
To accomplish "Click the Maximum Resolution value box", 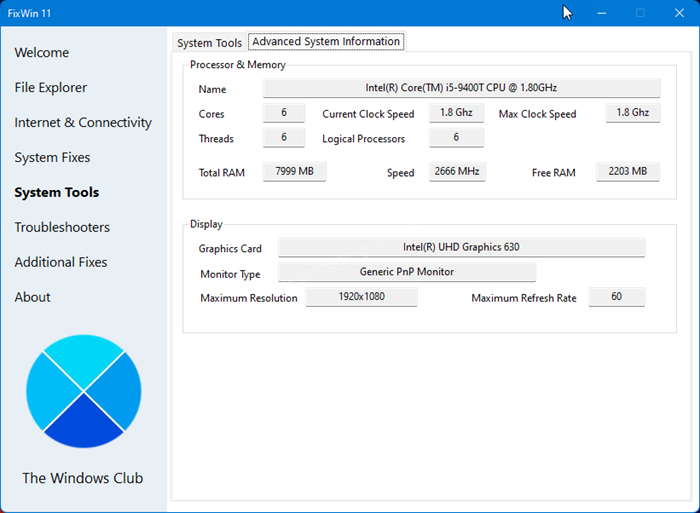I will tap(361, 297).
